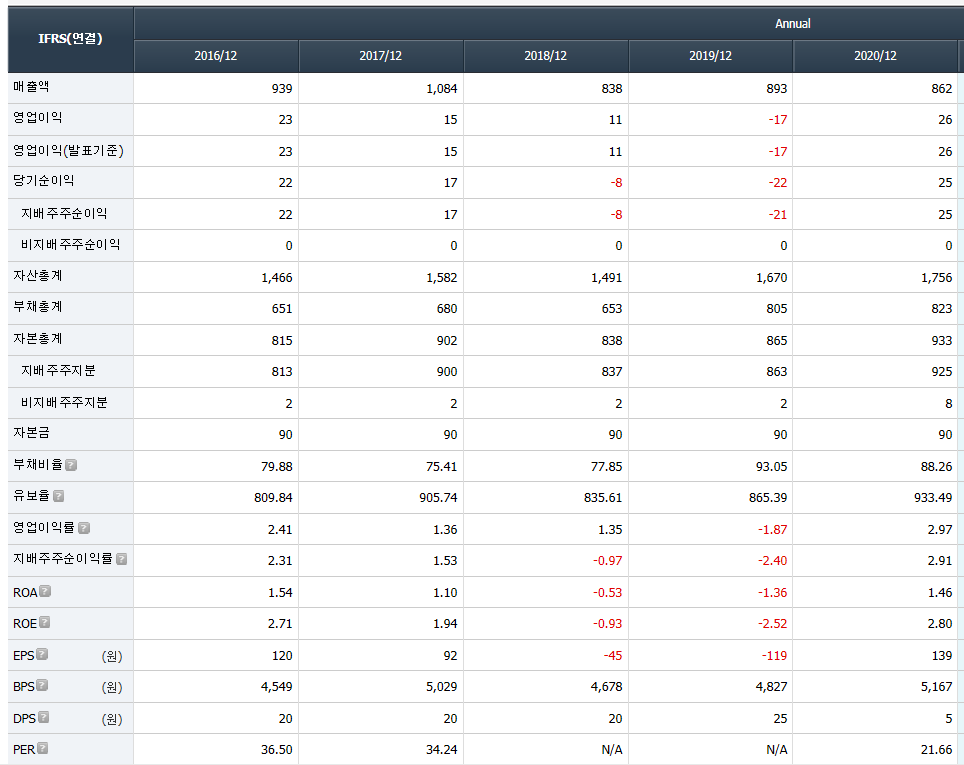Click 2016/12 PER value 36.50
Image resolution: width=964 pixels, height=765 pixels.
(277, 750)
